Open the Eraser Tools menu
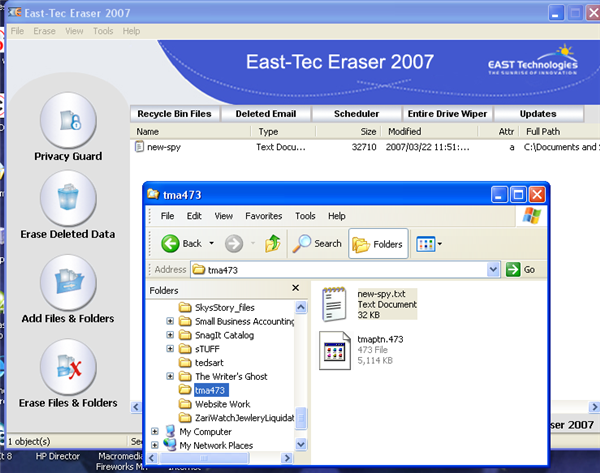 click(x=103, y=31)
